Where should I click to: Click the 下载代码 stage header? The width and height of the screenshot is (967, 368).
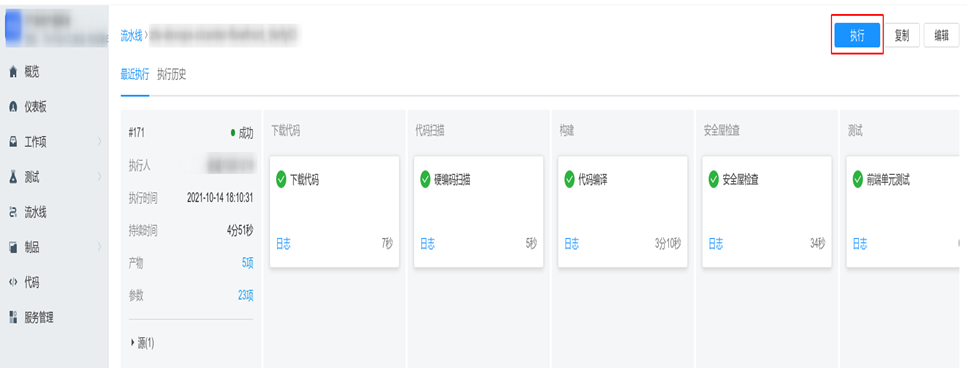286,131
